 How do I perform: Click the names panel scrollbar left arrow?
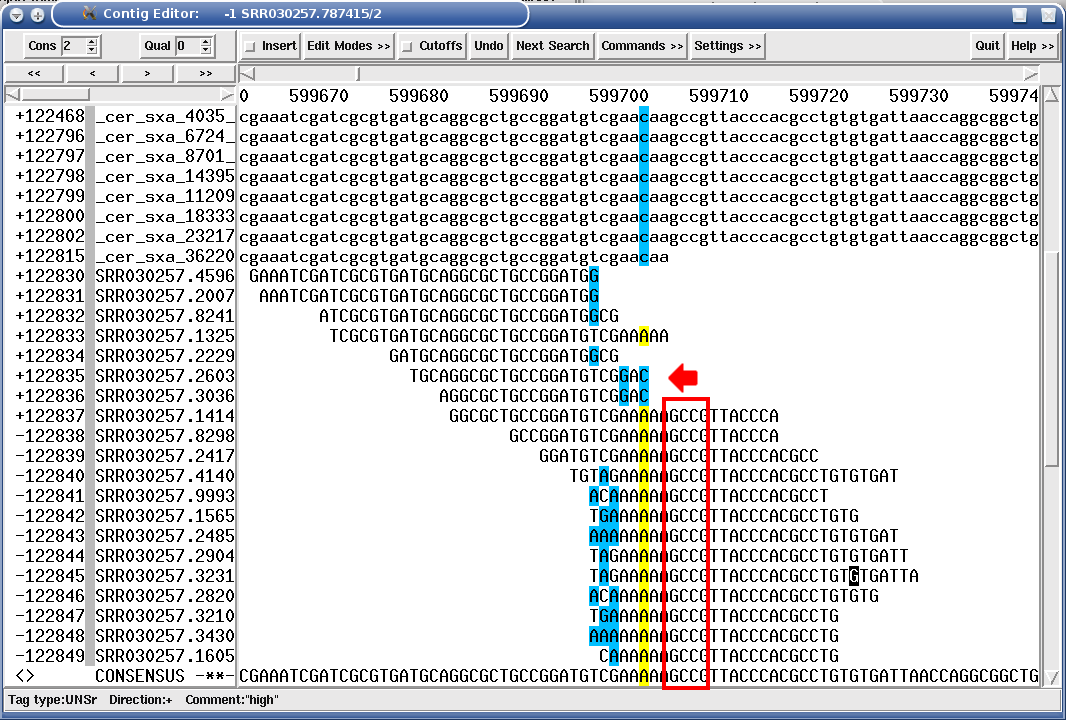click(12, 95)
